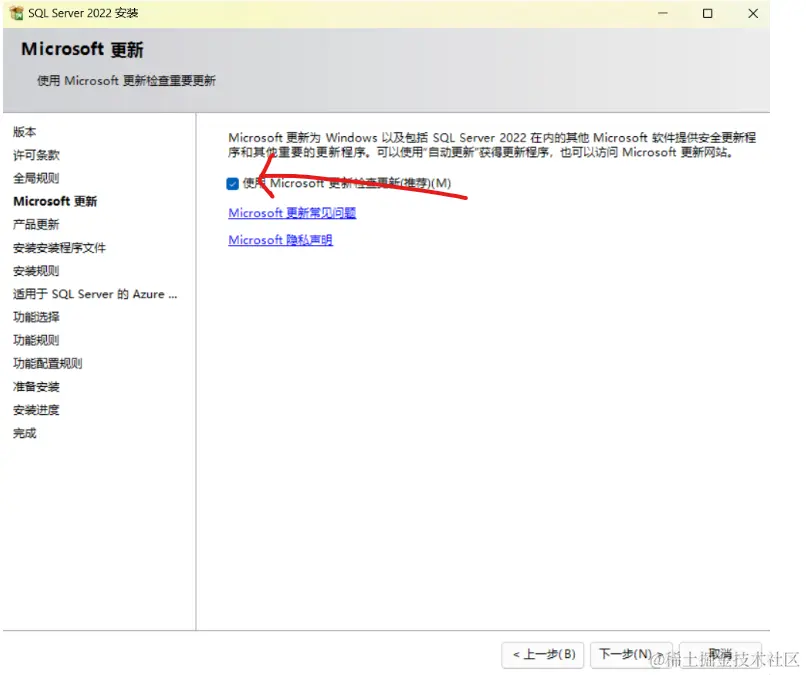Image resolution: width=806 pixels, height=675 pixels.
Task: Open the Microsoft 更新常见问题 link
Action: point(292,213)
